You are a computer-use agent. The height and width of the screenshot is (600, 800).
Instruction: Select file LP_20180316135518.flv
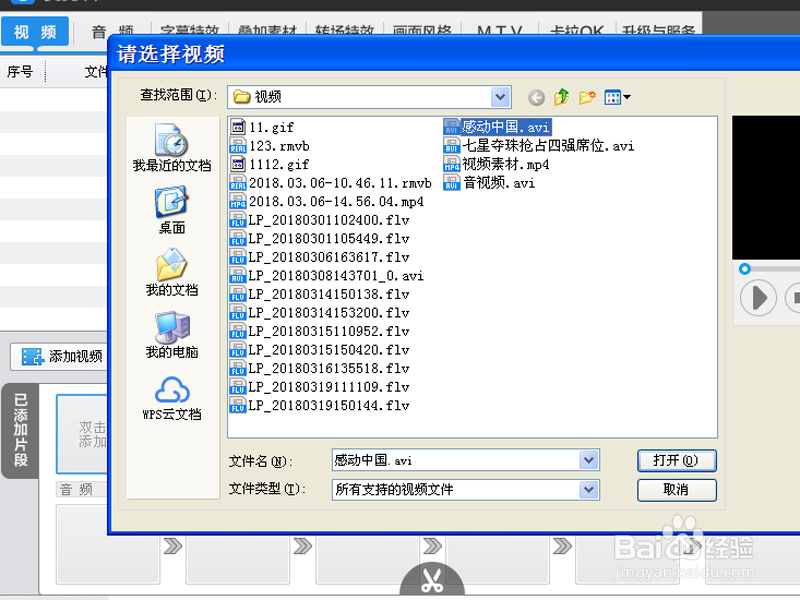(319, 368)
